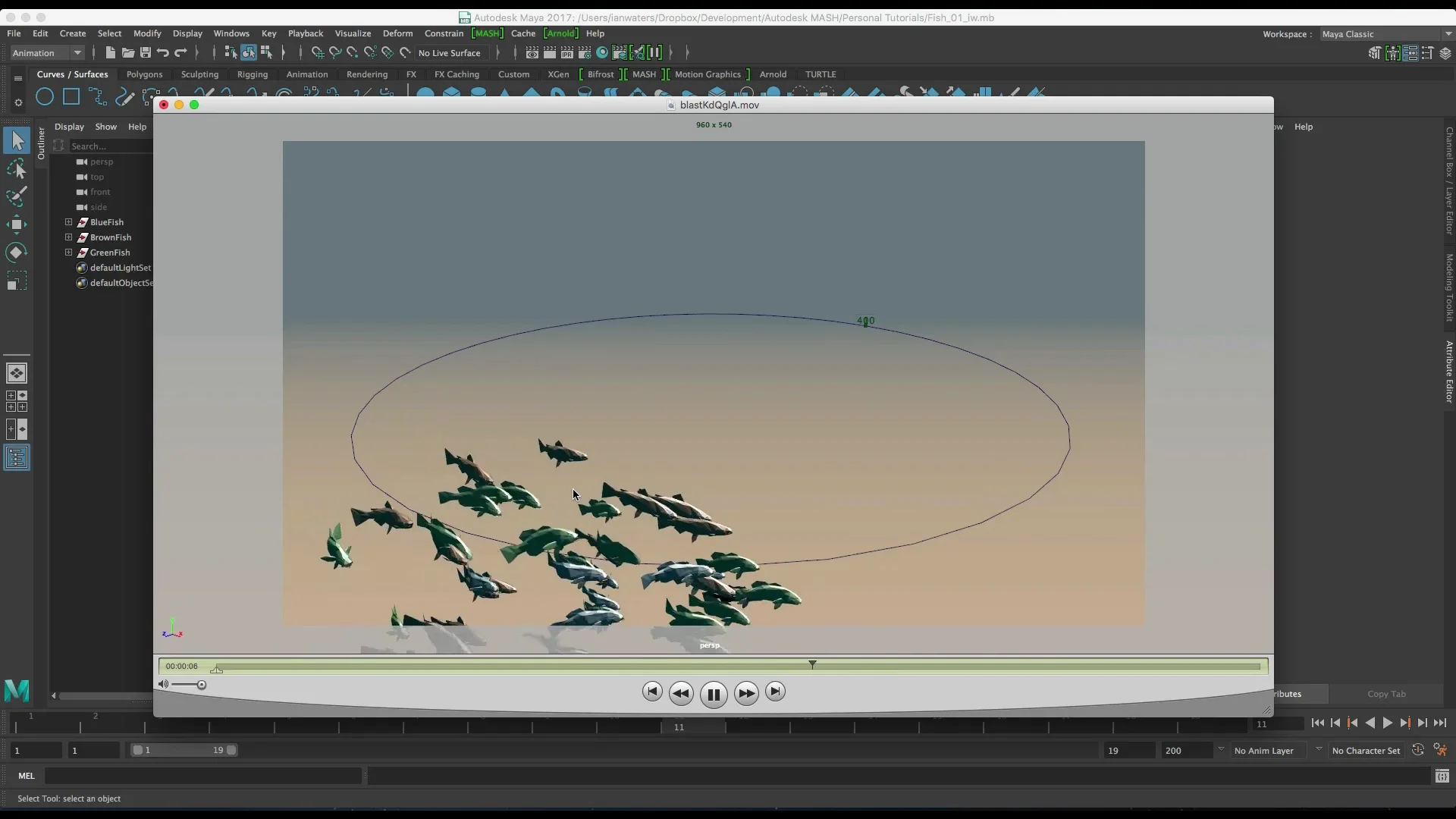Open the Render Settings icon

click(x=584, y=52)
